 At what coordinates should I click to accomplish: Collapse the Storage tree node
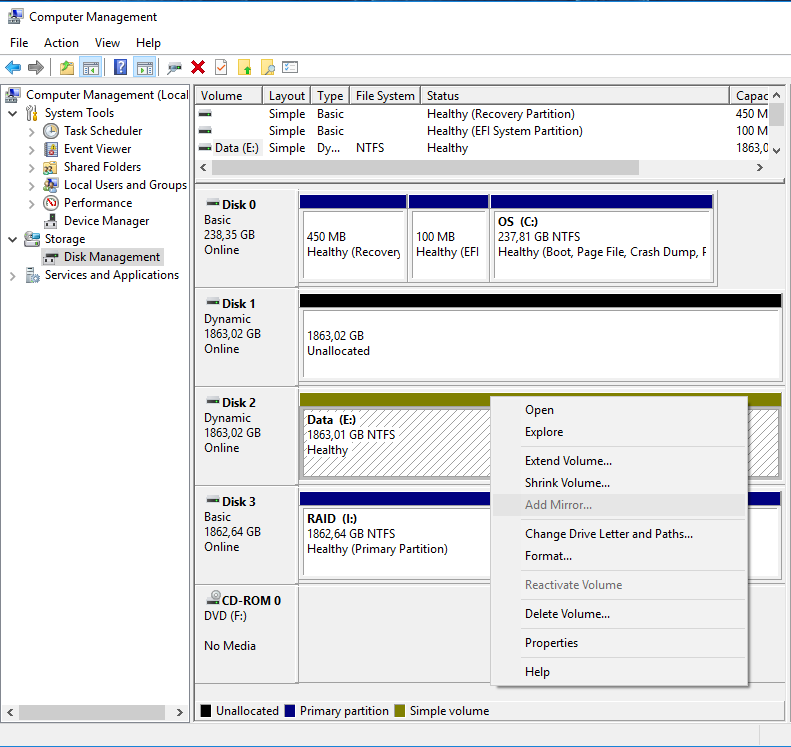click(13, 240)
